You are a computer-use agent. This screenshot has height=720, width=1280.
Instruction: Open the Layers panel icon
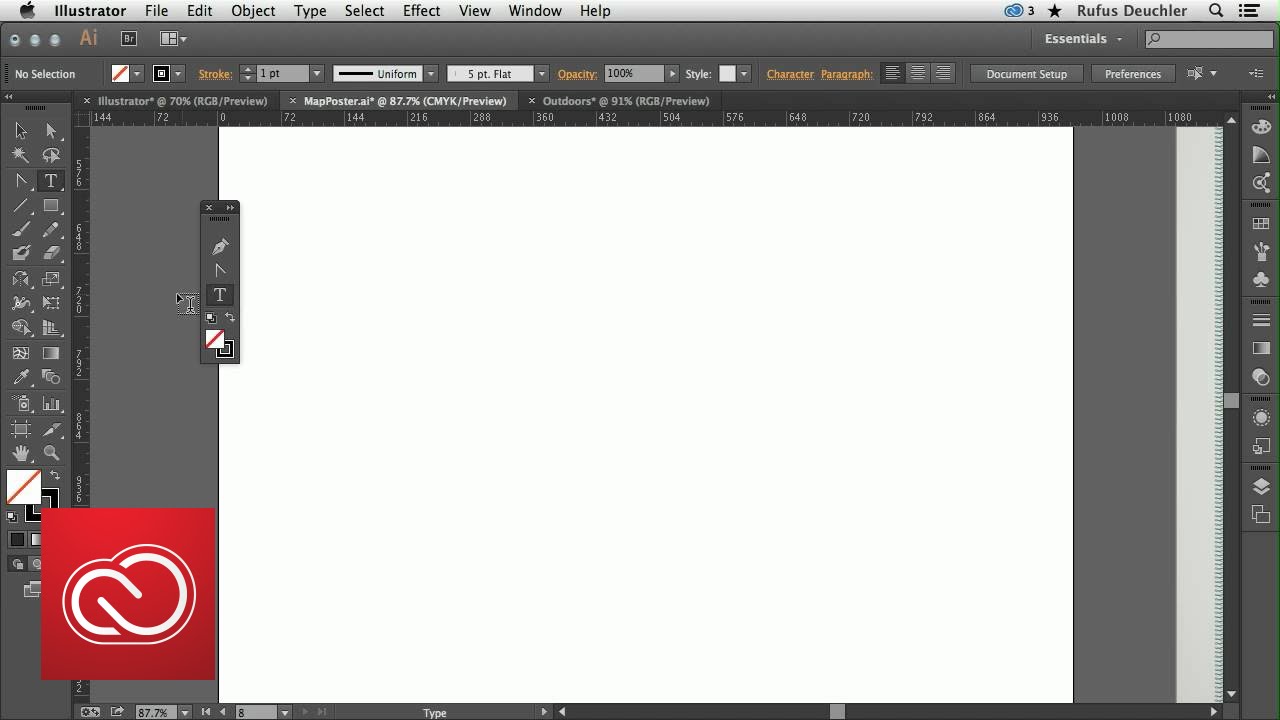(x=1261, y=487)
